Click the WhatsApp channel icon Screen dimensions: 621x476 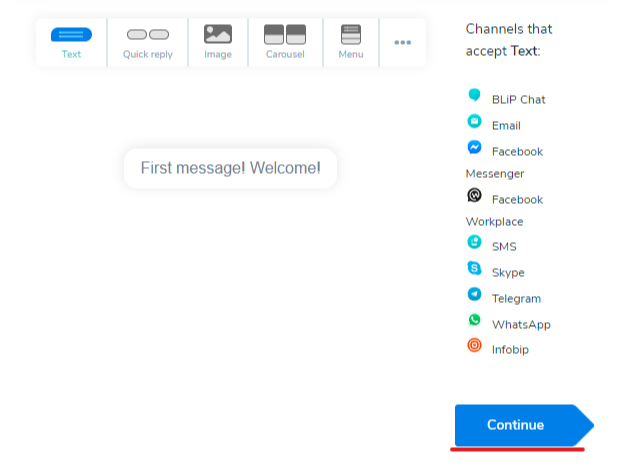[474, 320]
